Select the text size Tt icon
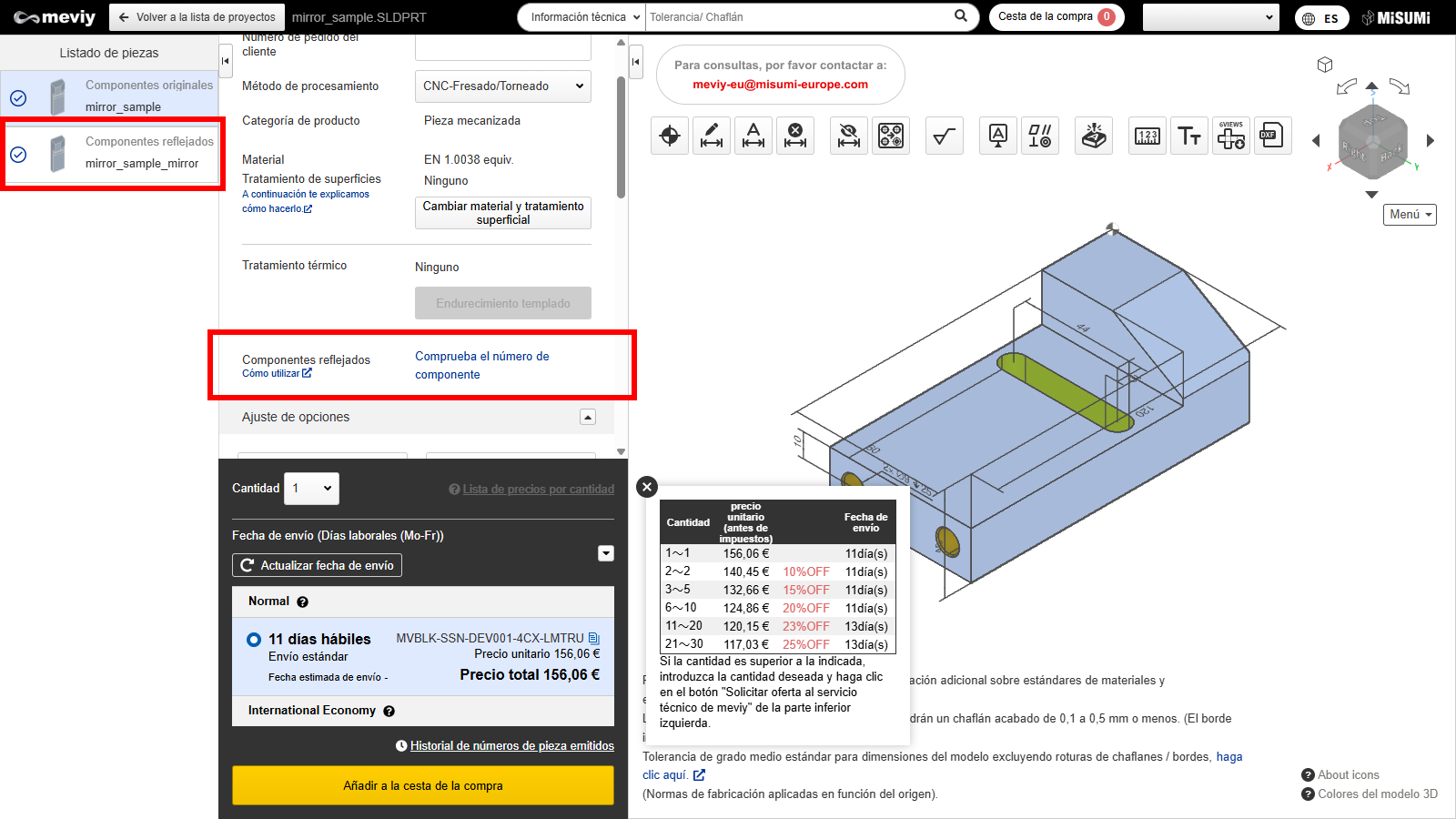 pos(1189,136)
